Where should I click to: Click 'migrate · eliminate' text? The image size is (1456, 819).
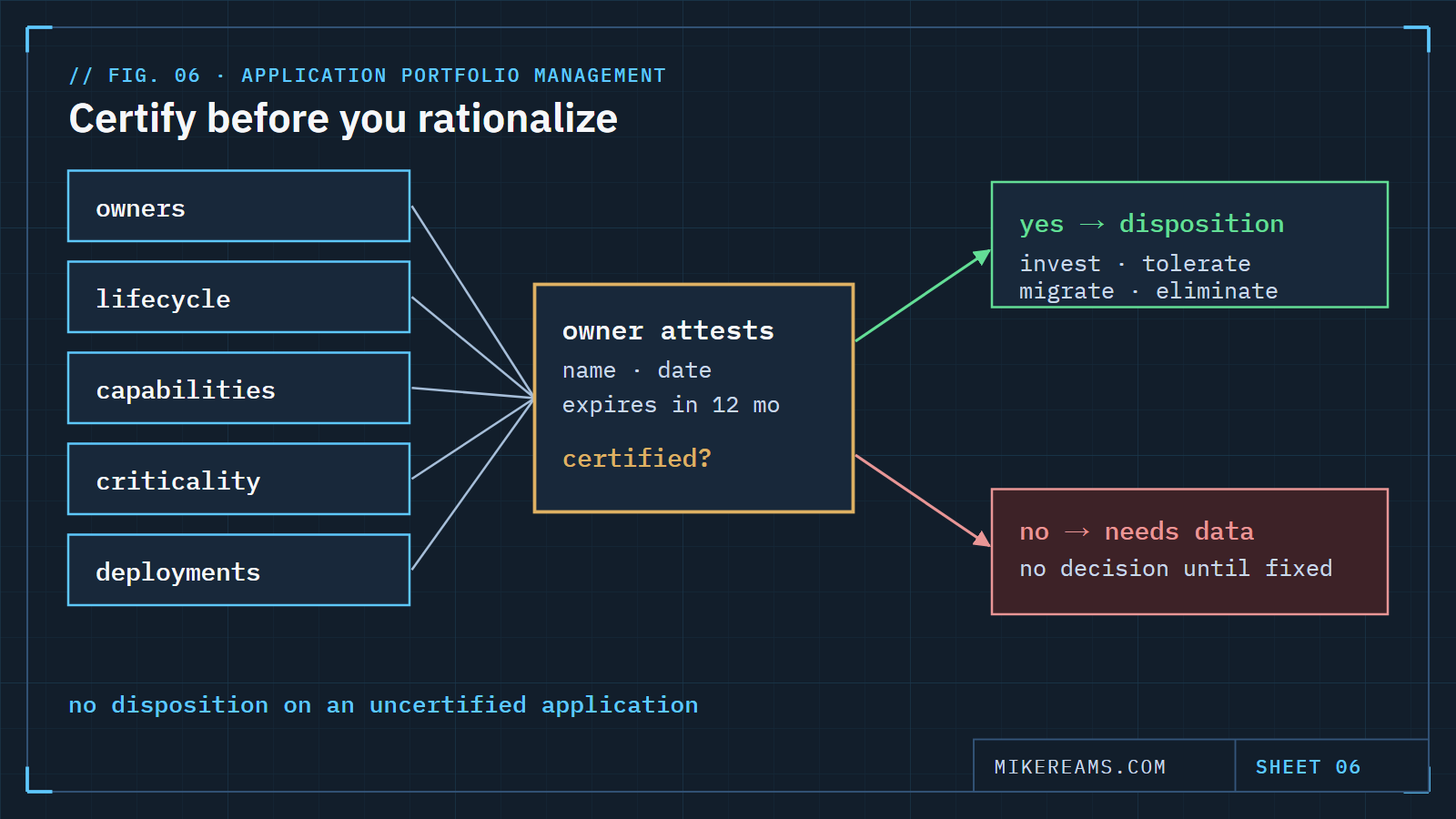(x=1148, y=291)
